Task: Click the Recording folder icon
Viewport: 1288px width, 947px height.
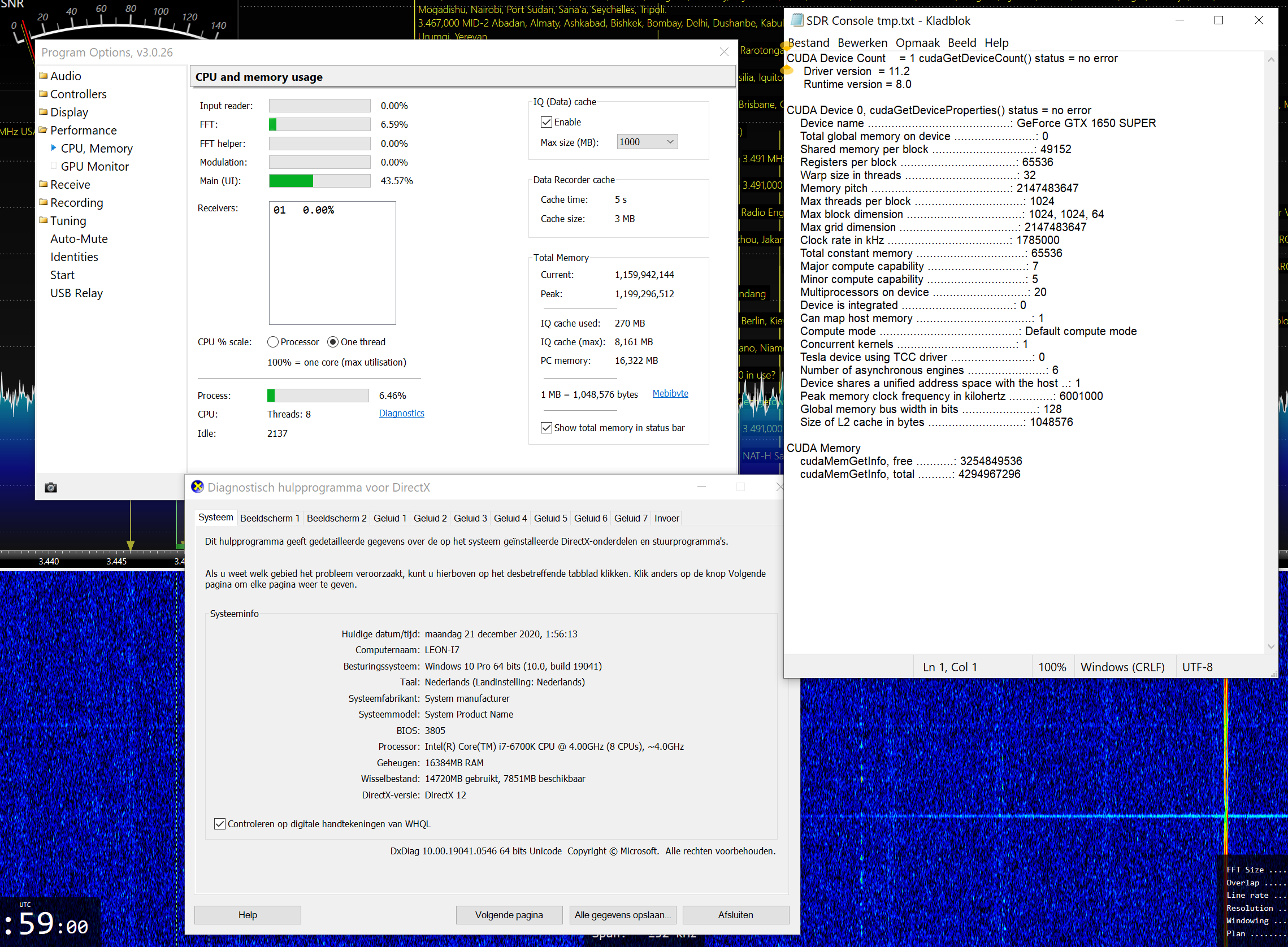Action: click(44, 202)
